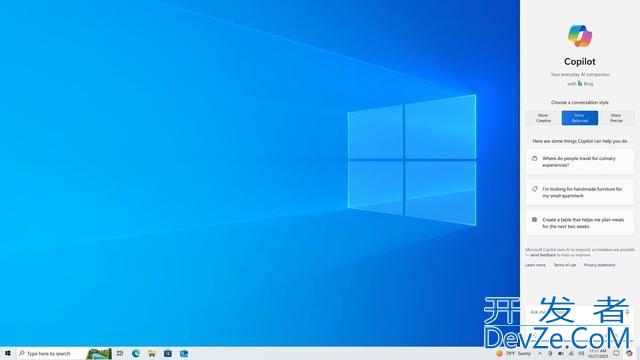The height and width of the screenshot is (360, 640).
Task: Select the More Balanced conversation style
Action: [580, 118]
